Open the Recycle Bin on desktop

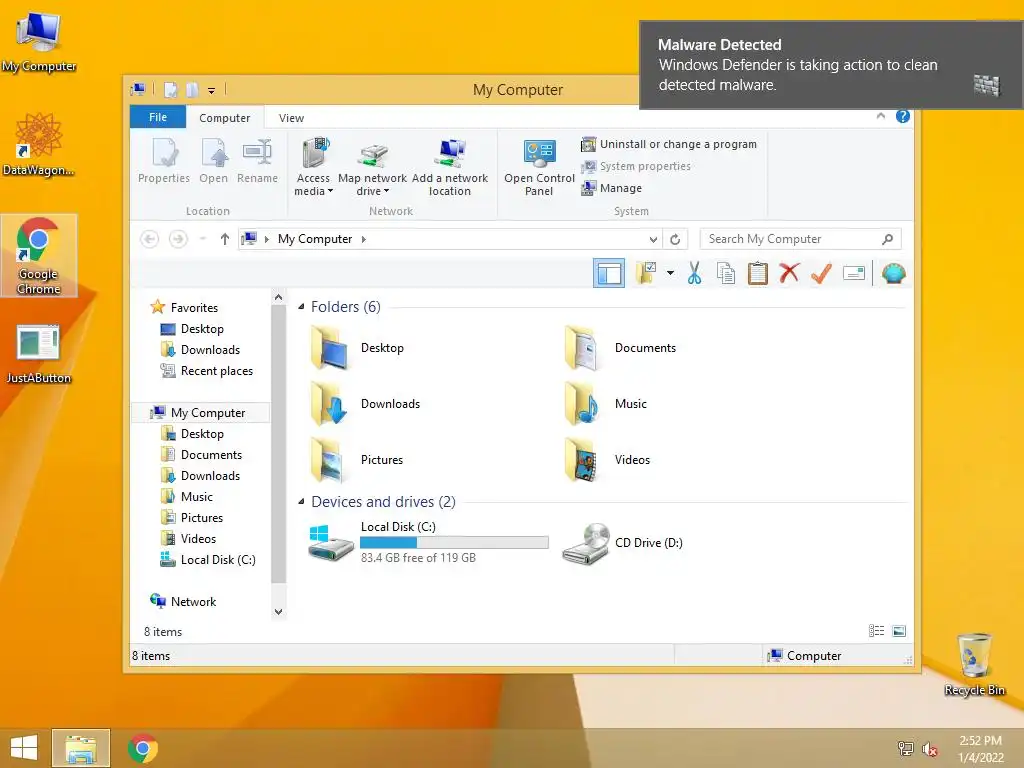[x=974, y=664]
